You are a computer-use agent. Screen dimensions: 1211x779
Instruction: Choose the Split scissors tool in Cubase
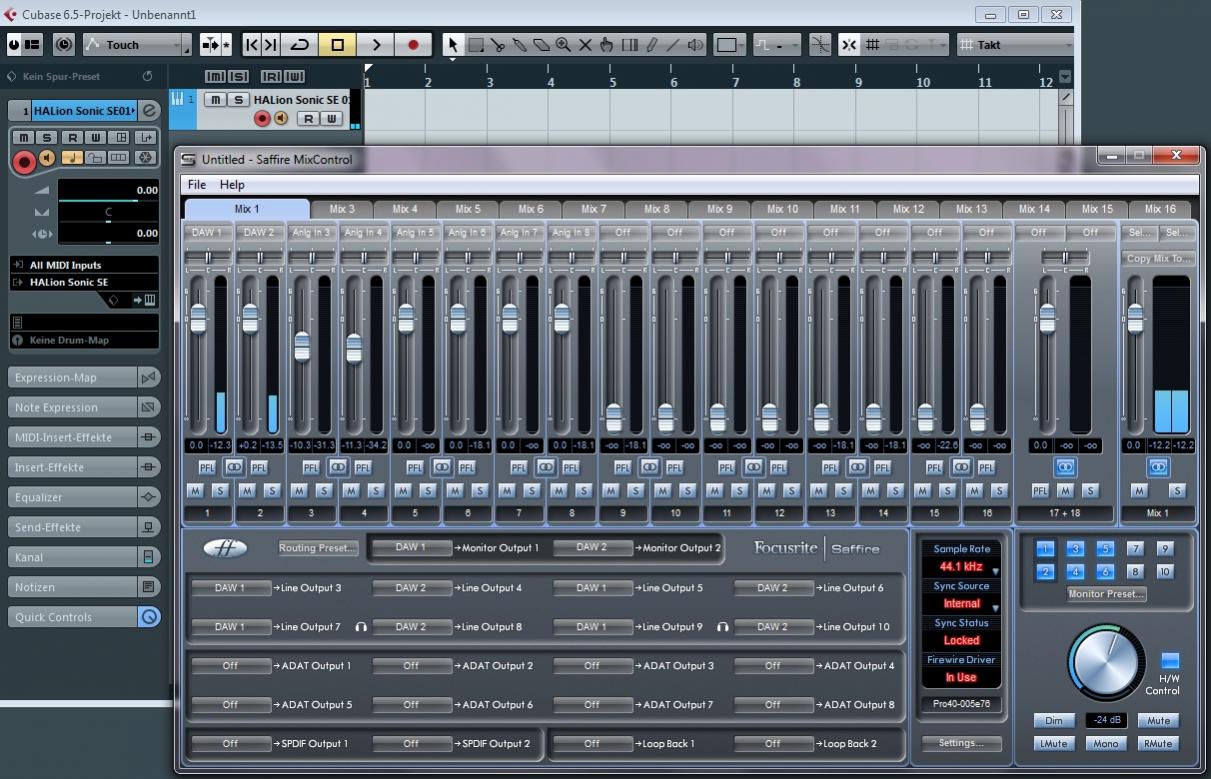pyautogui.click(x=497, y=45)
